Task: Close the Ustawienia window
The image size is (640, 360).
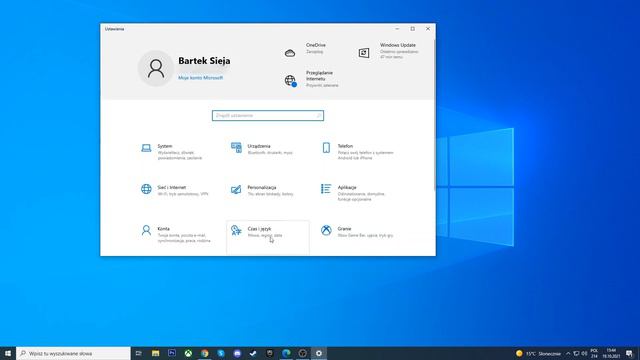Action: tap(428, 29)
